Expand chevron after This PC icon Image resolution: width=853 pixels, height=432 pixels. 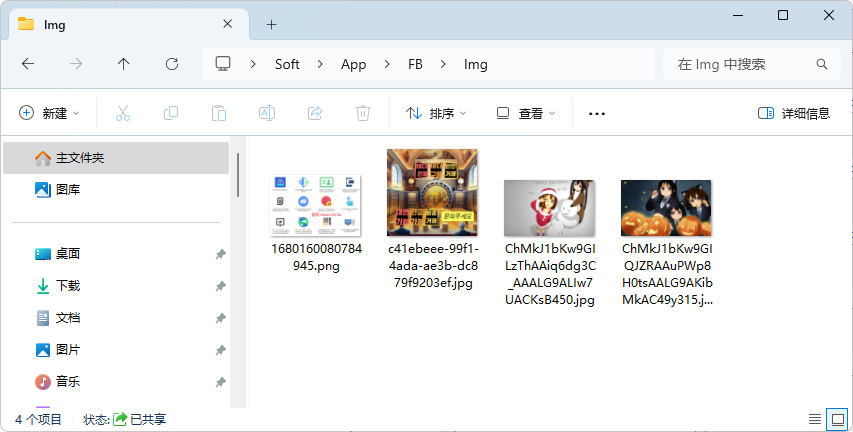pos(253,64)
